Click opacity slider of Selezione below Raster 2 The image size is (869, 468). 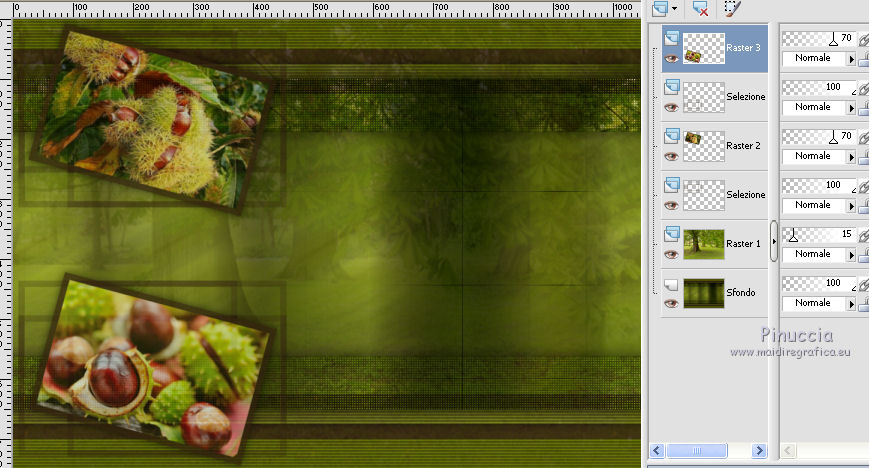[818, 185]
